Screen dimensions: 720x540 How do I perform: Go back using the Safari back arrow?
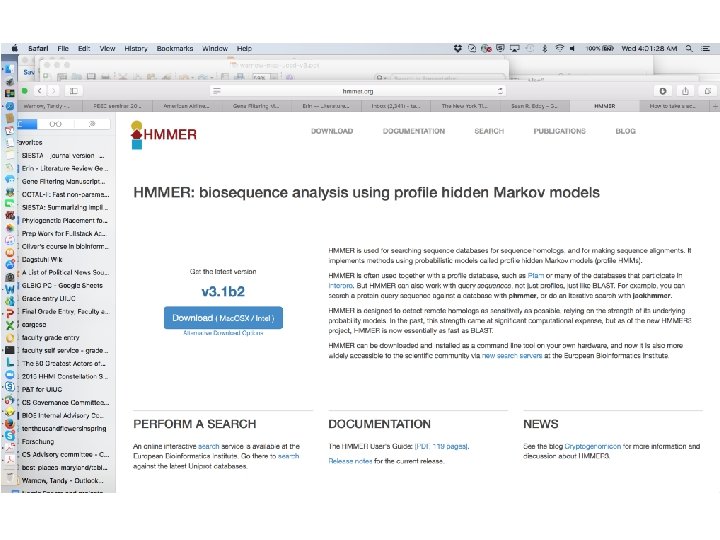pos(40,91)
